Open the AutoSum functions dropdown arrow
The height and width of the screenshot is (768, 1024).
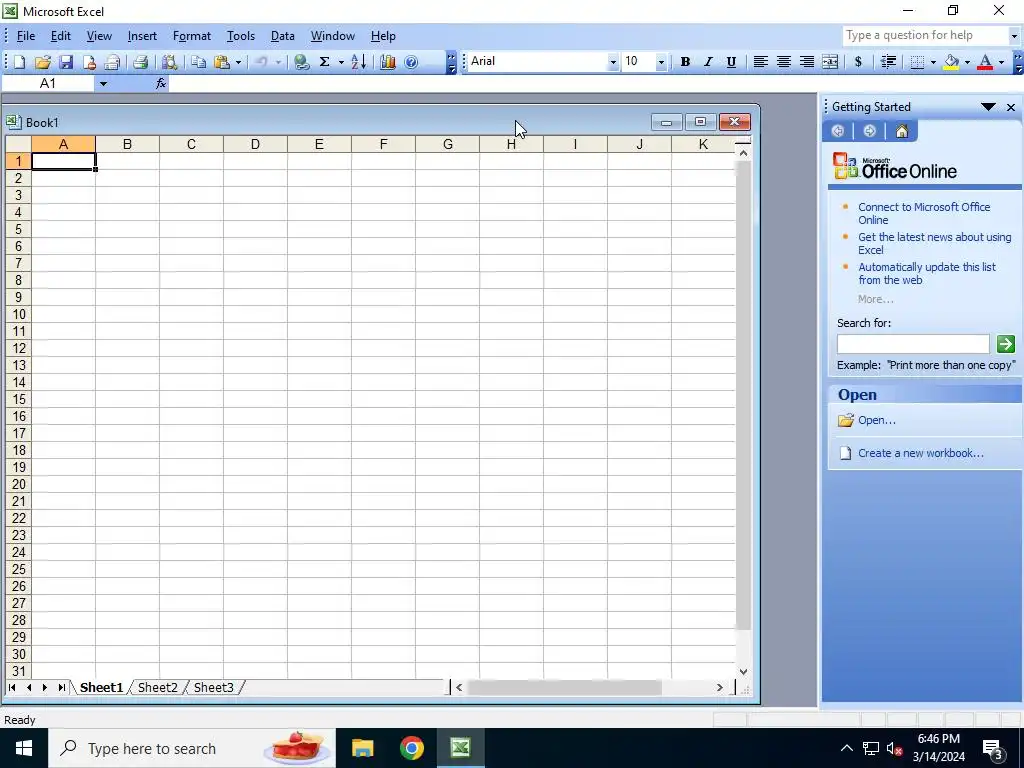tap(341, 62)
